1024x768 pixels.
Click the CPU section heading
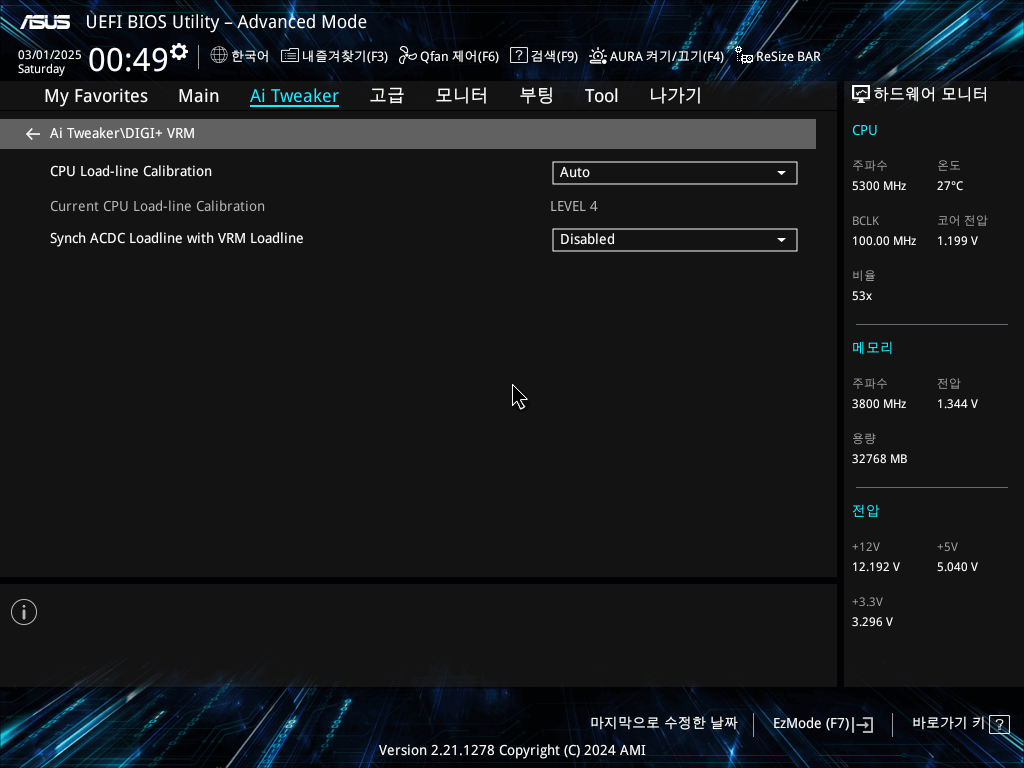point(865,130)
